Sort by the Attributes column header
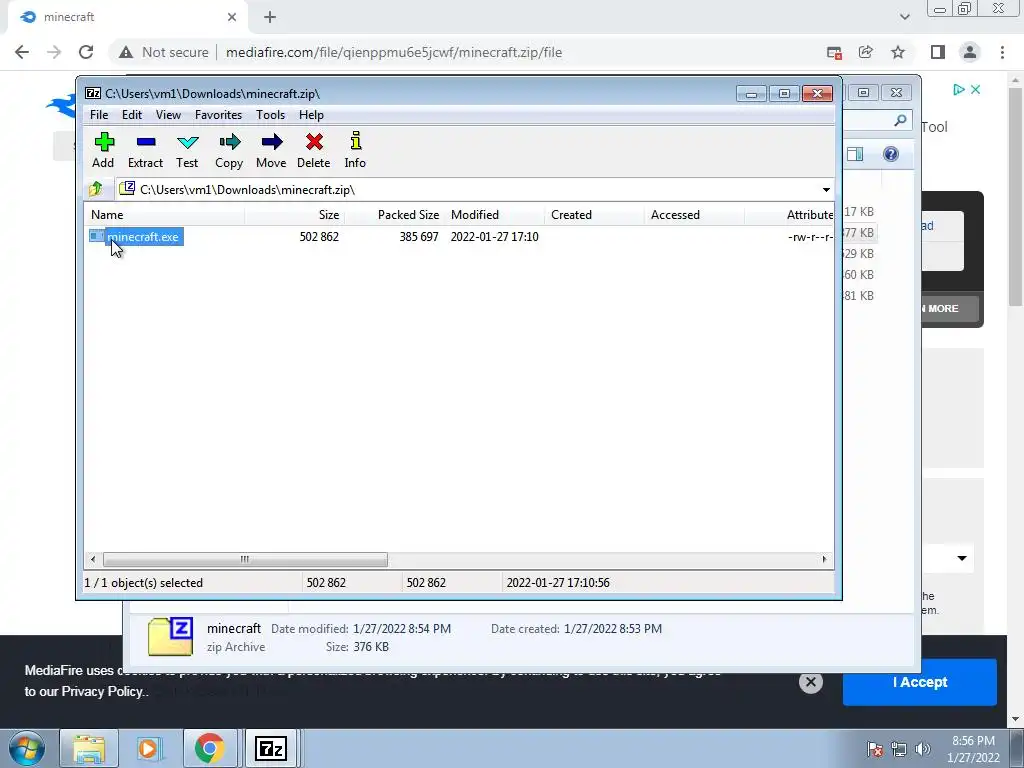The image size is (1024, 768). pos(790,215)
